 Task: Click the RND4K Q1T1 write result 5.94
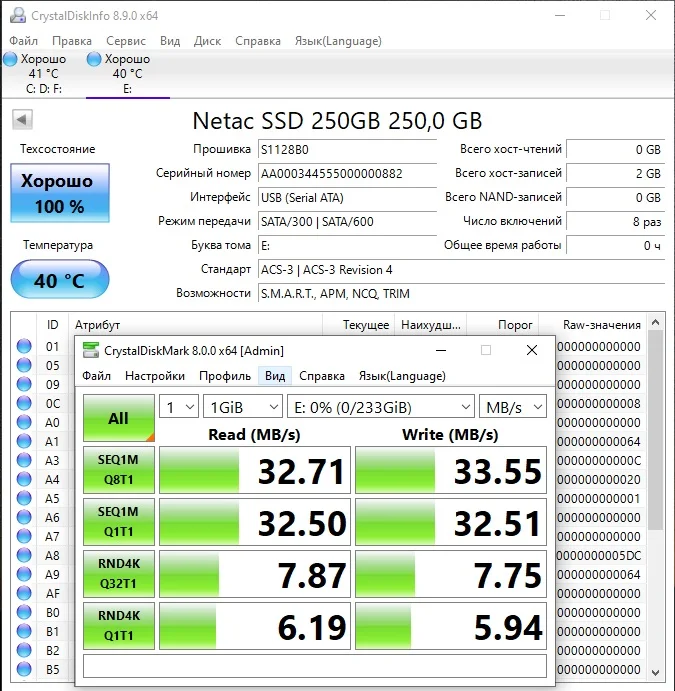coord(451,626)
